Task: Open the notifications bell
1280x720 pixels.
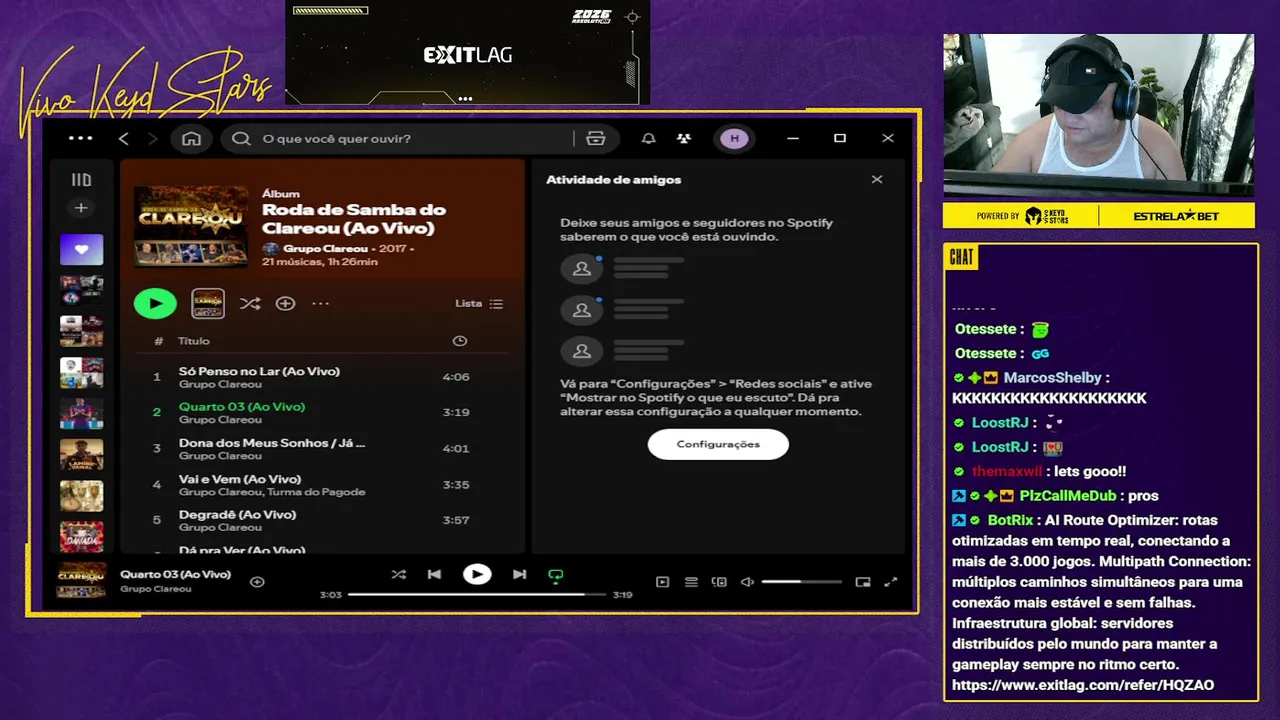Action: coord(649,139)
